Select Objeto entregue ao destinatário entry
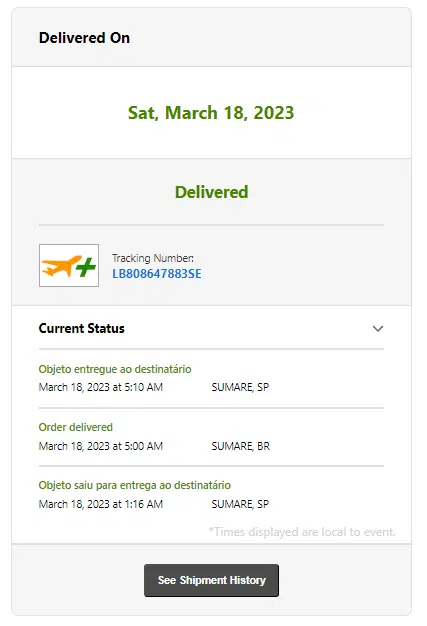 click(115, 369)
